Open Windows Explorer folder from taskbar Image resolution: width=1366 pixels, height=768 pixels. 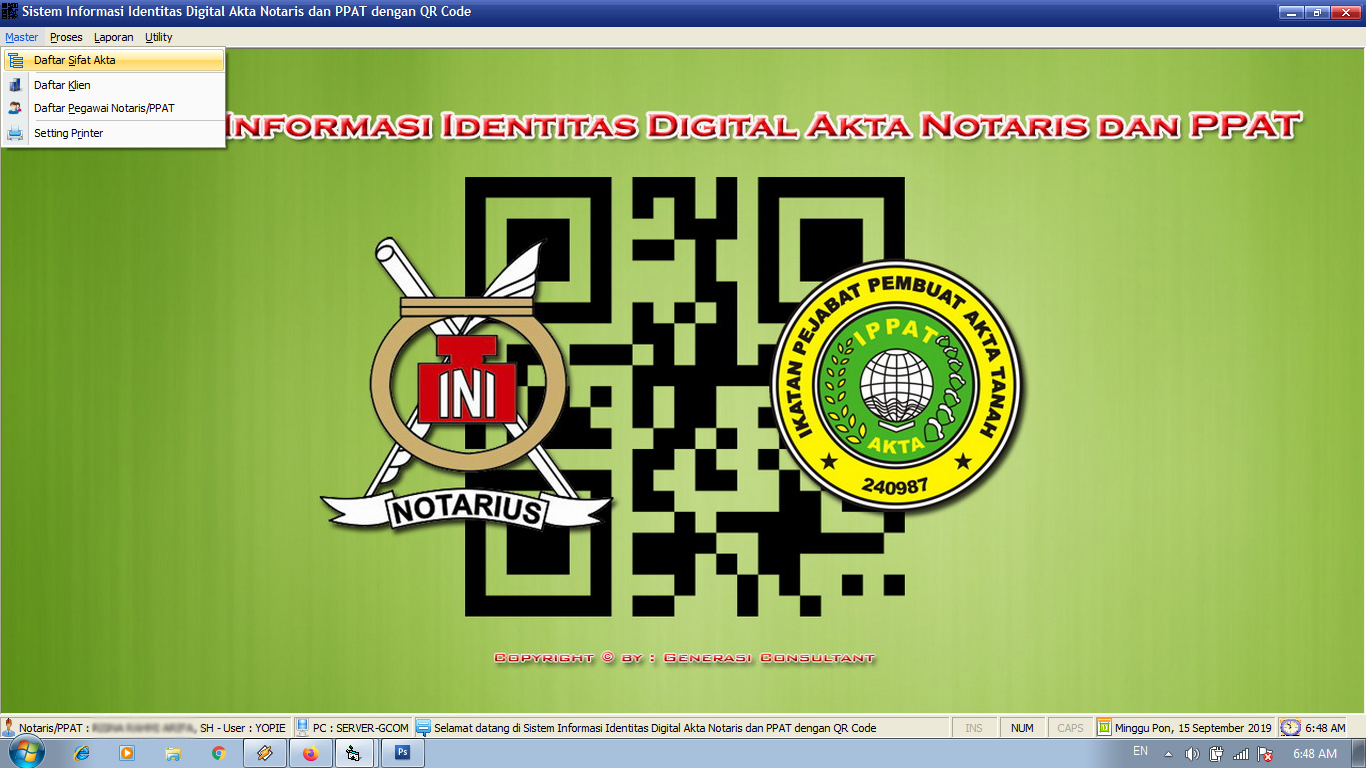coord(173,753)
